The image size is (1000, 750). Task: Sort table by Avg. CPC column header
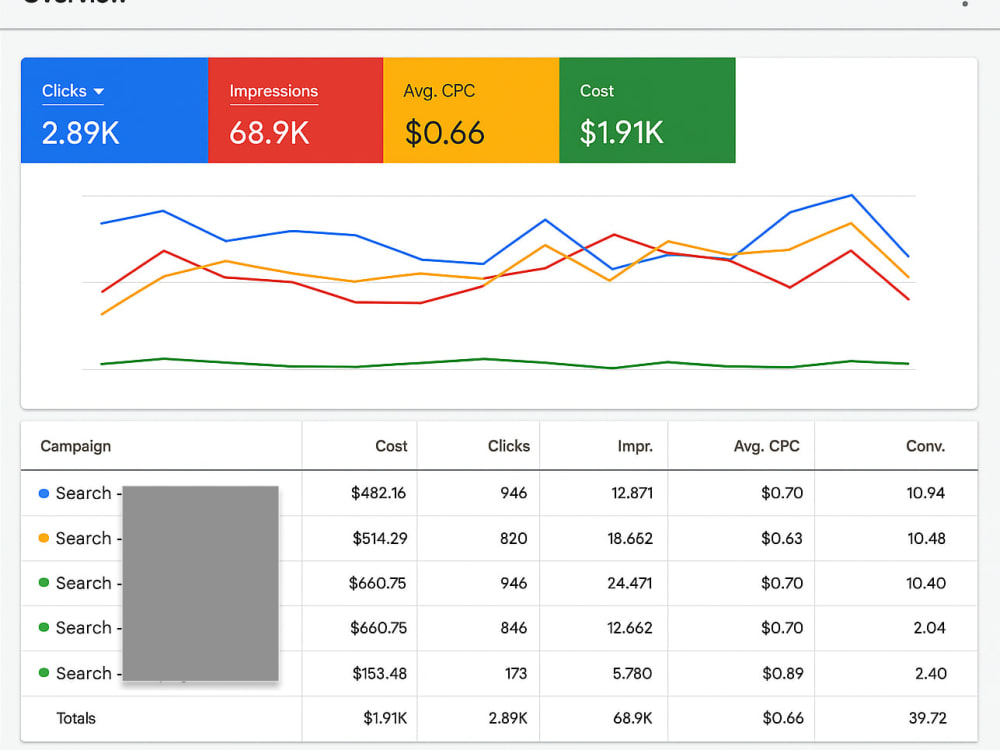(766, 446)
